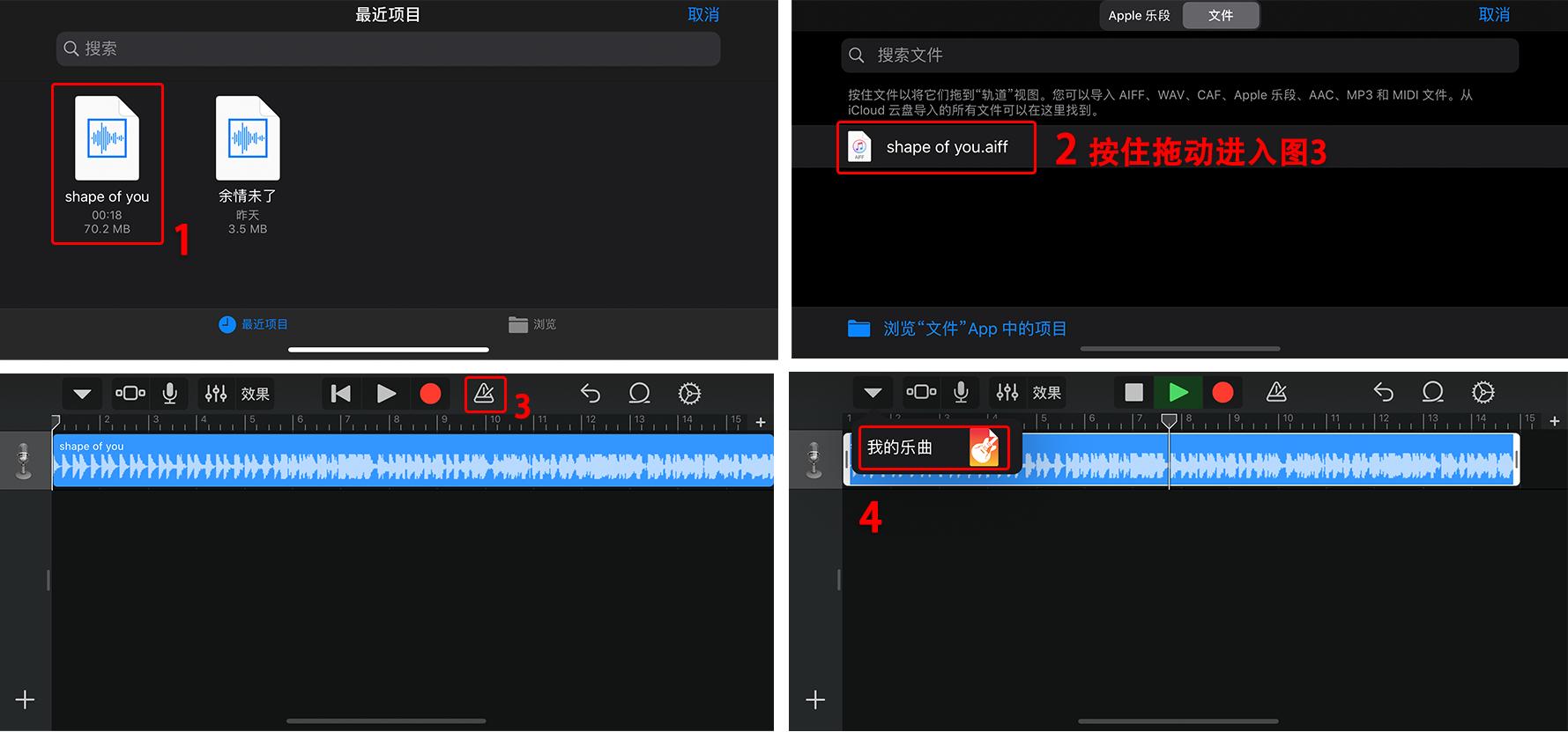
Task: Select the audio track header mic, bottom-right screen
Action: (814, 460)
